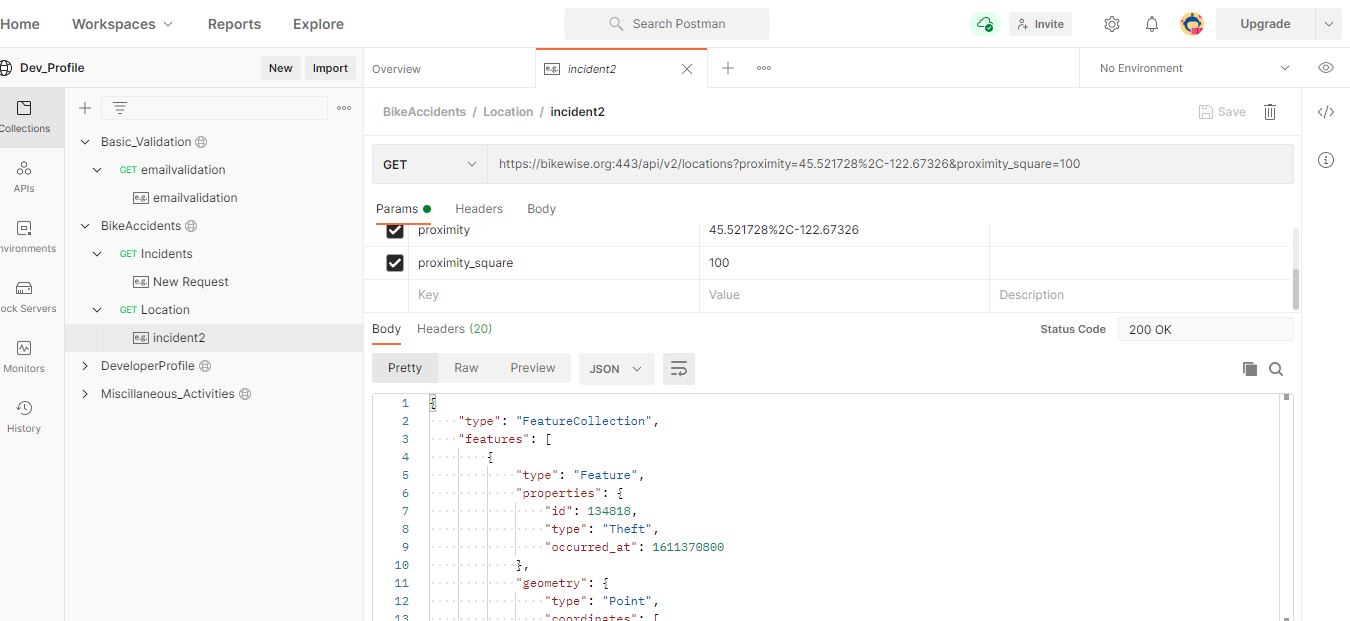This screenshot has height=621, width=1350.
Task: Click the Search Postman field
Action: point(667,24)
